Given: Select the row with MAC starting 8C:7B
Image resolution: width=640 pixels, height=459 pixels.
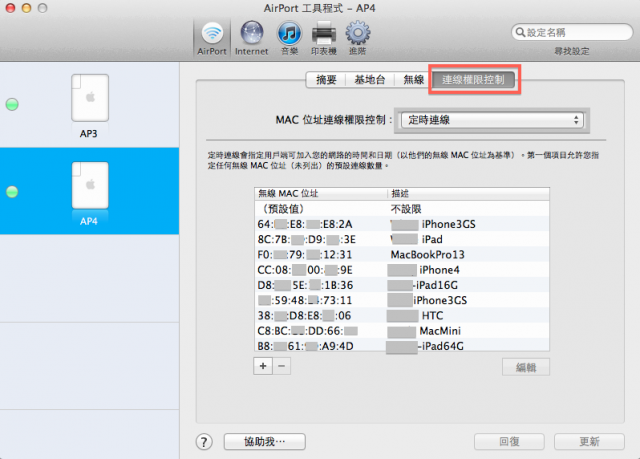Looking at the screenshot, I should [x=402, y=239].
